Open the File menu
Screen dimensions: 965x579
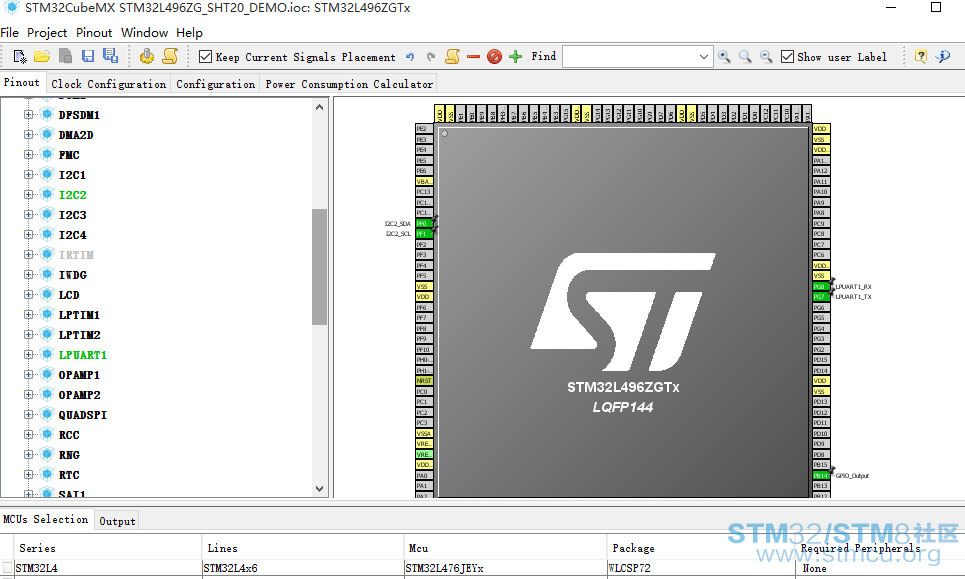pos(10,33)
